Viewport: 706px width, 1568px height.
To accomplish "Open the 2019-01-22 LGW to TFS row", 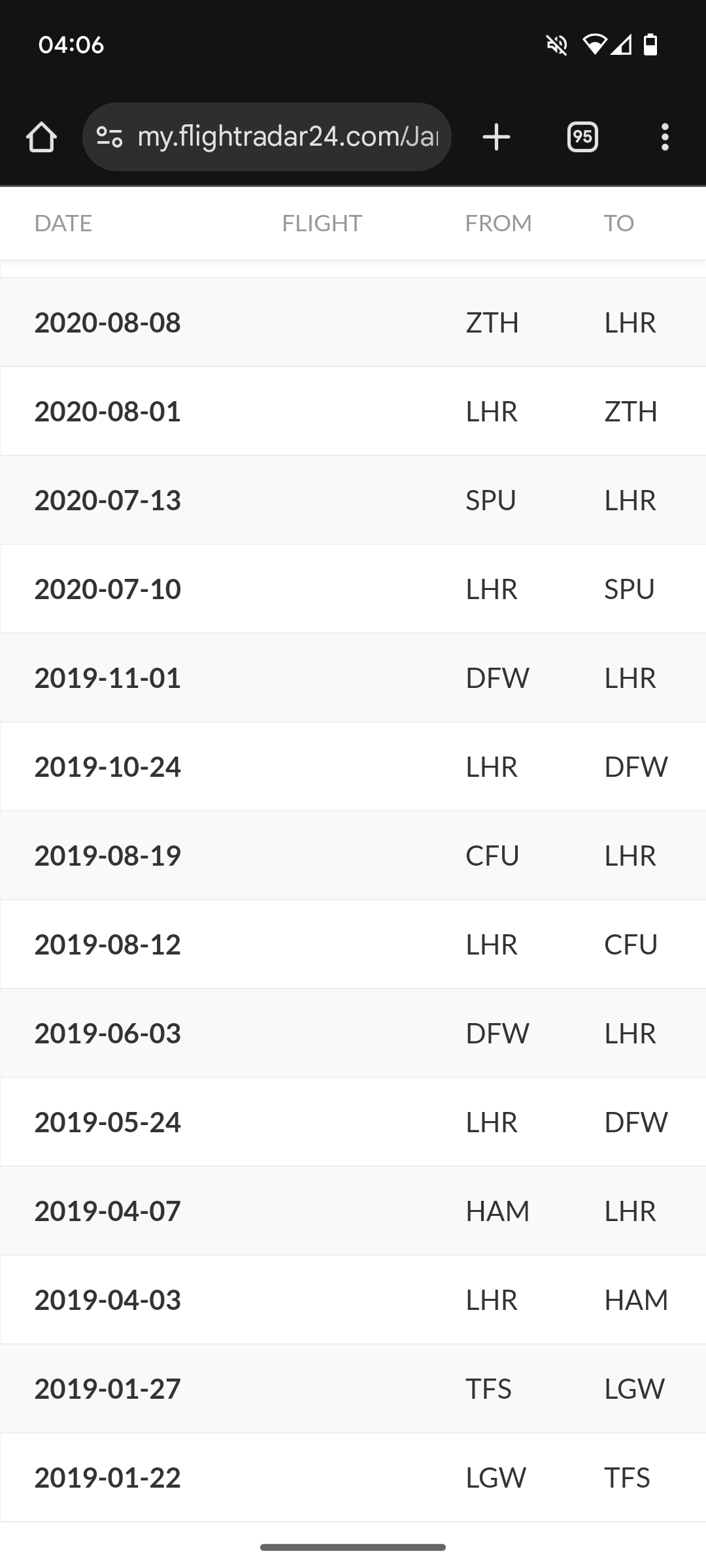I will [353, 1478].
